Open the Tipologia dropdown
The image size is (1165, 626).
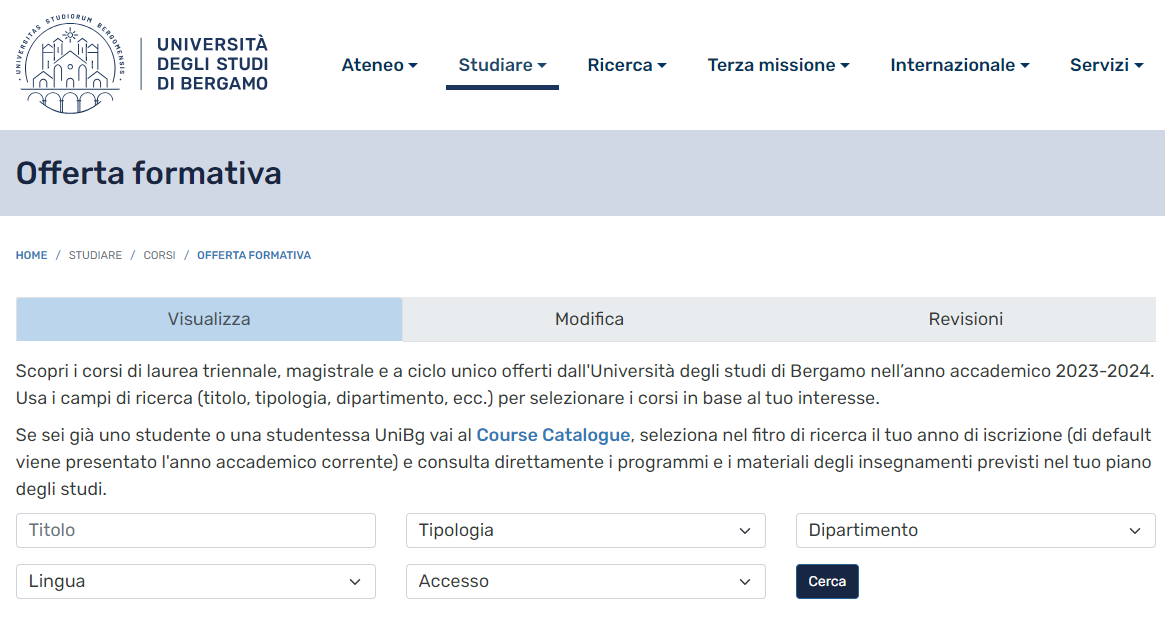click(585, 530)
